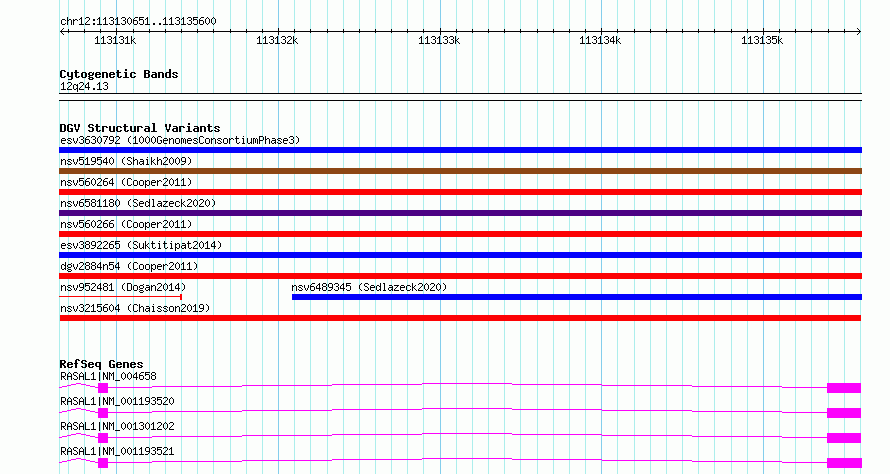Click the red nsv560264 variant bar
Image resolution: width=890 pixels, height=474 pixels.
pyautogui.click(x=460, y=192)
